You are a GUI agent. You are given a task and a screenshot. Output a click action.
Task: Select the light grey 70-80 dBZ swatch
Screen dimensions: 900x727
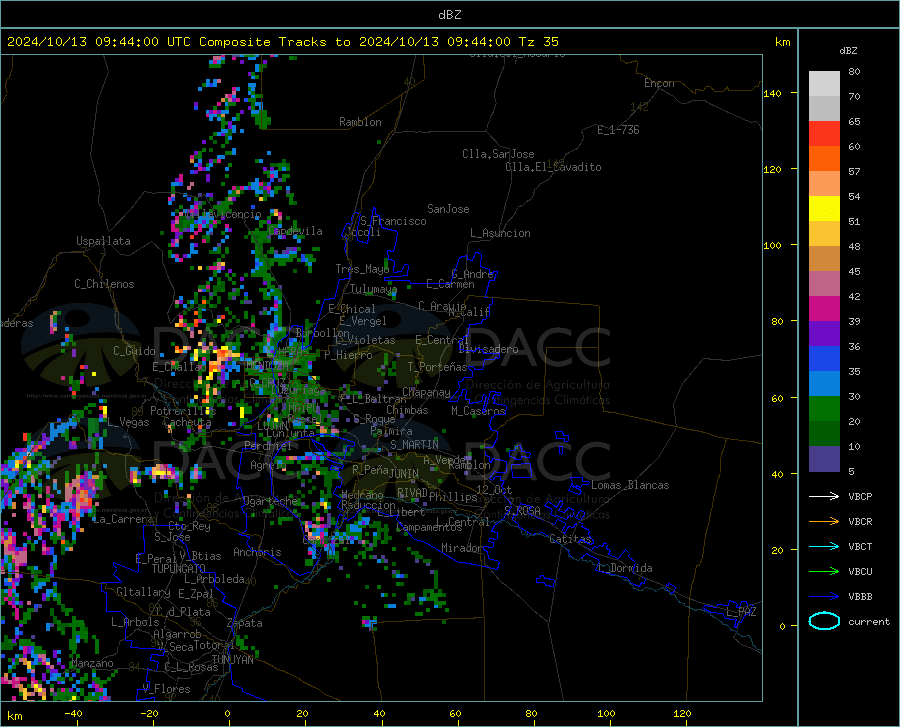[824, 84]
